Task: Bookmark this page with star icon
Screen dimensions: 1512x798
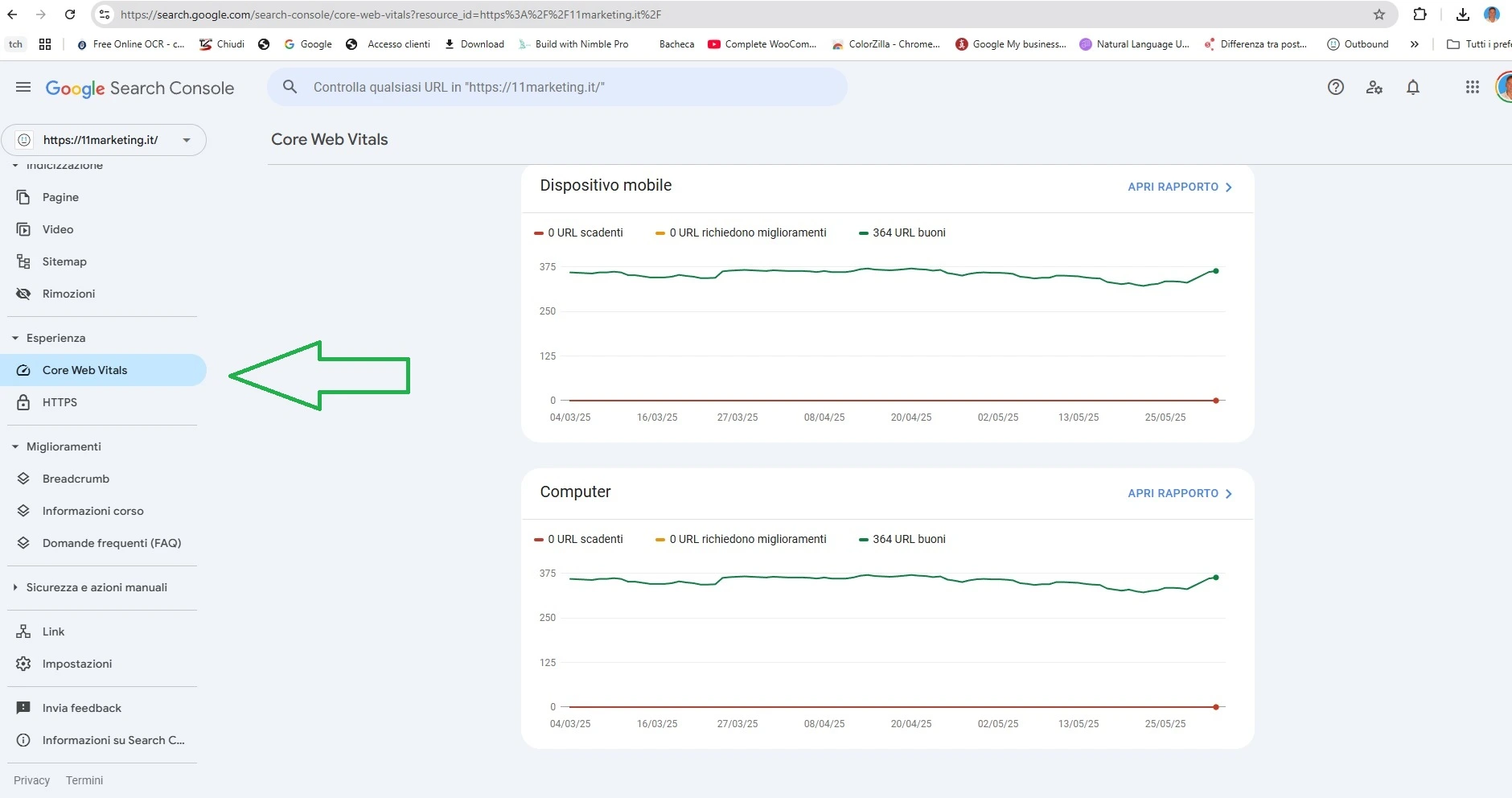Action: point(1378,14)
